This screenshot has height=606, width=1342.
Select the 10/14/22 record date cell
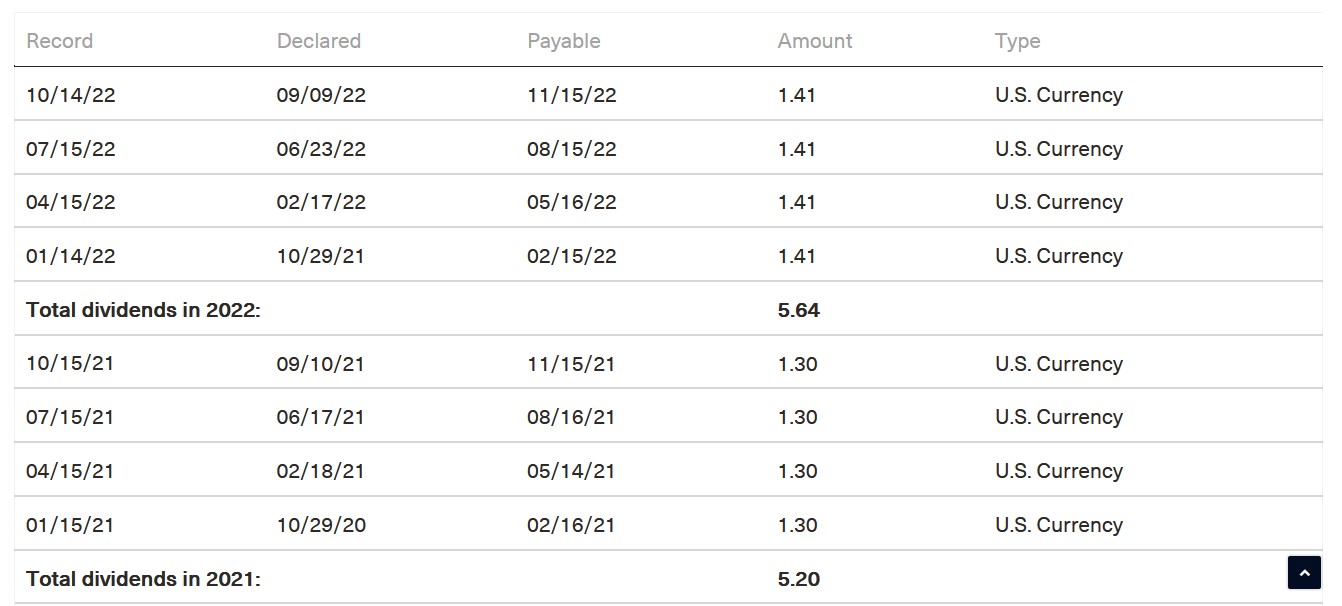70,95
